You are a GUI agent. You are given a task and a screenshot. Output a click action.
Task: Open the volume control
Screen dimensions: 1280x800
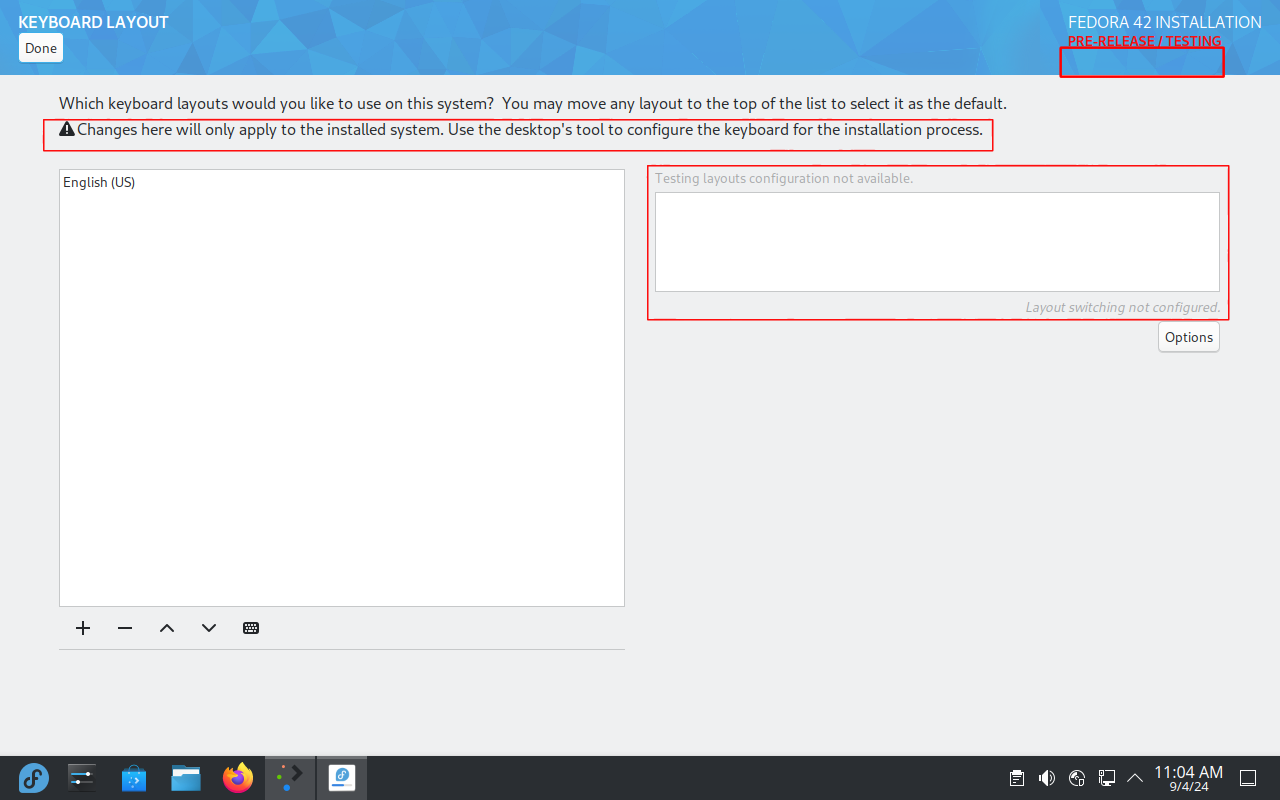point(1047,778)
